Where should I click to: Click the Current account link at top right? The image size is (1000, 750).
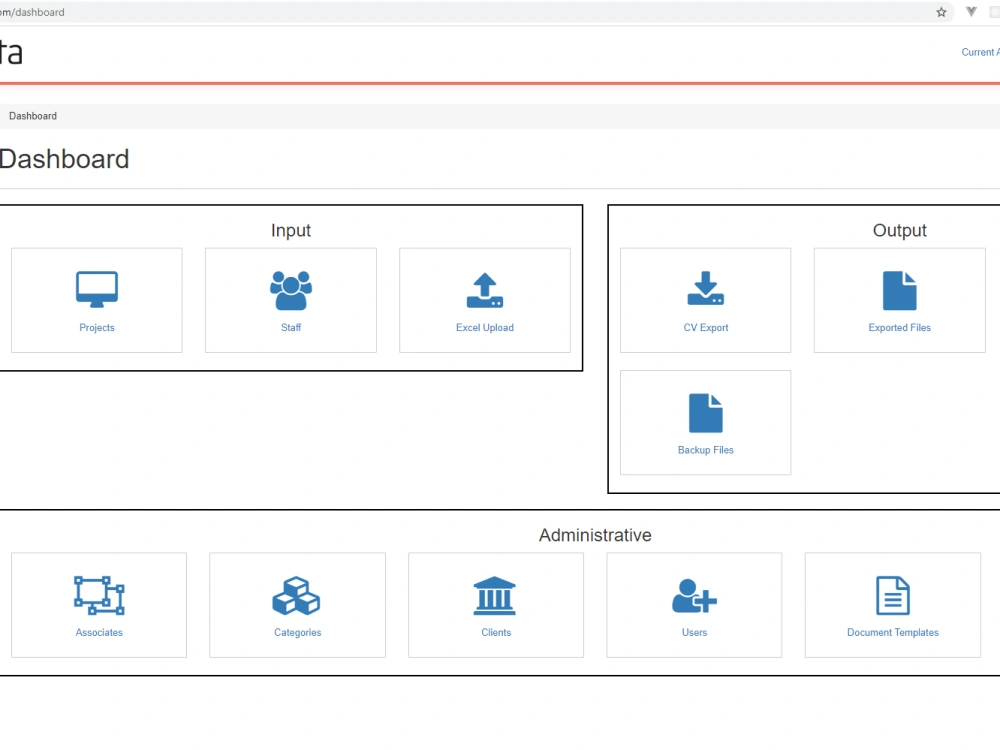click(980, 52)
